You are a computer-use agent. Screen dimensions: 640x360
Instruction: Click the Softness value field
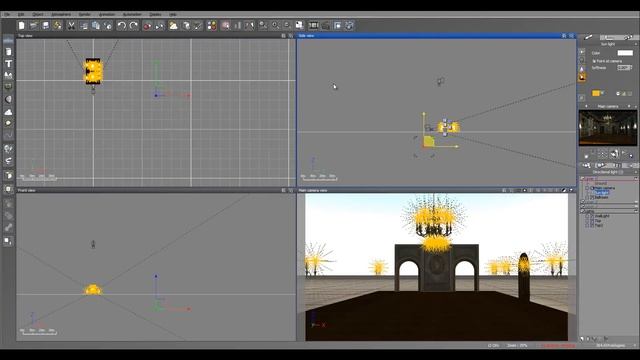click(x=623, y=67)
